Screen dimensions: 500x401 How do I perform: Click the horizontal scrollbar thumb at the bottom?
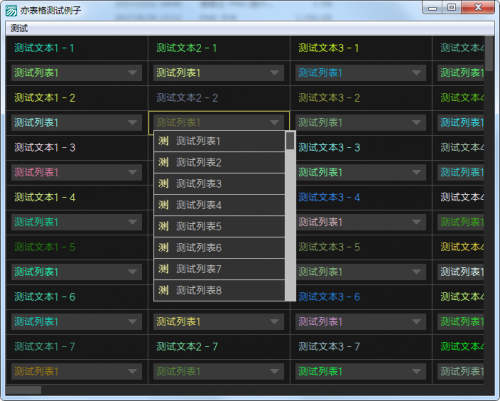point(23,390)
